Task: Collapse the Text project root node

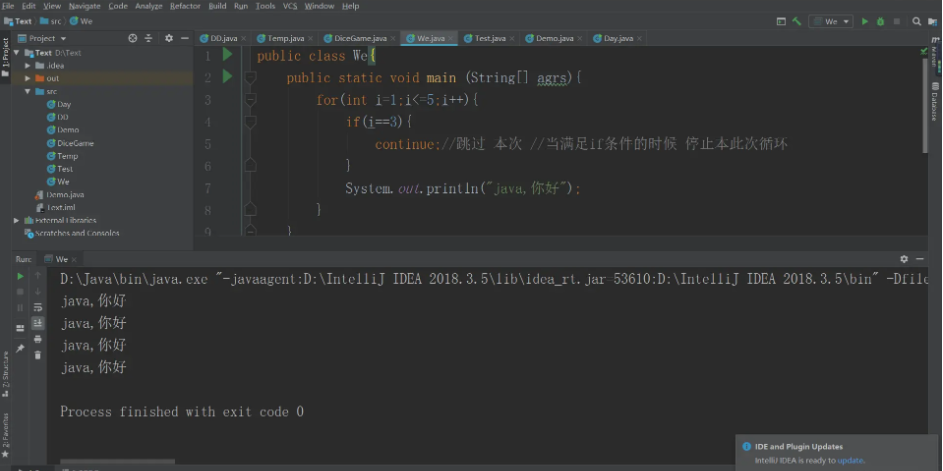Action: pyautogui.click(x=19, y=53)
